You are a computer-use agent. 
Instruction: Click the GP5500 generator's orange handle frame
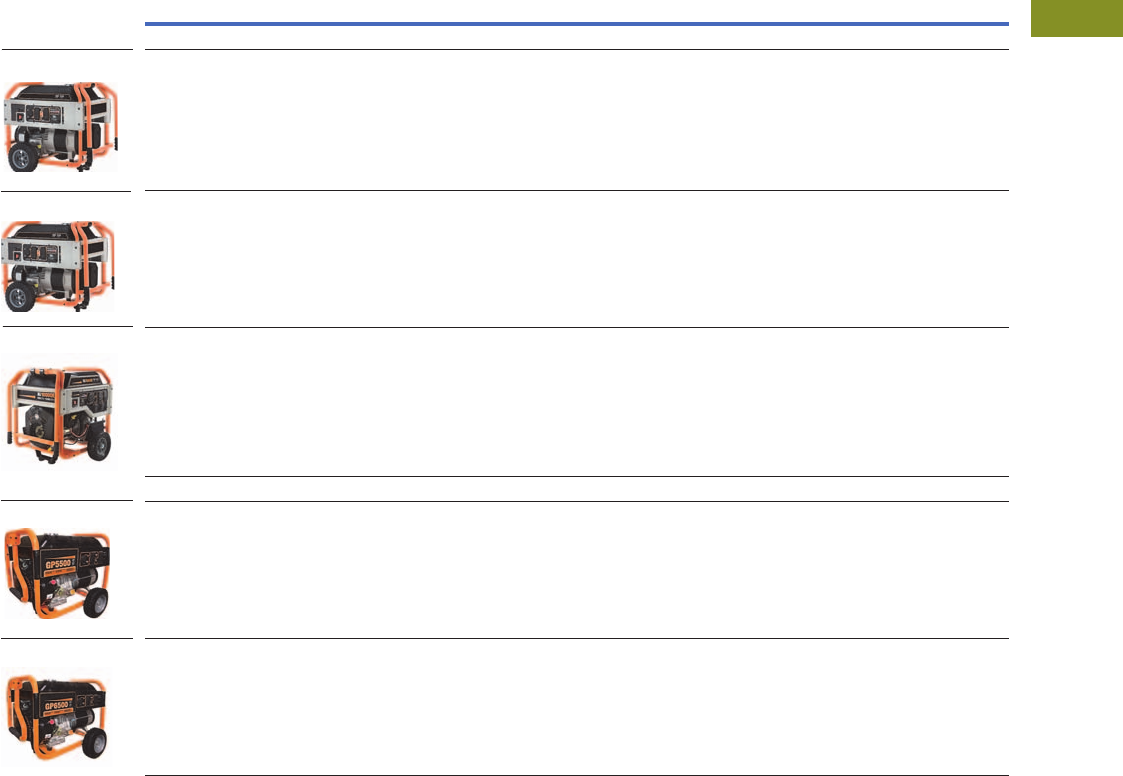pyautogui.click(x=17, y=566)
